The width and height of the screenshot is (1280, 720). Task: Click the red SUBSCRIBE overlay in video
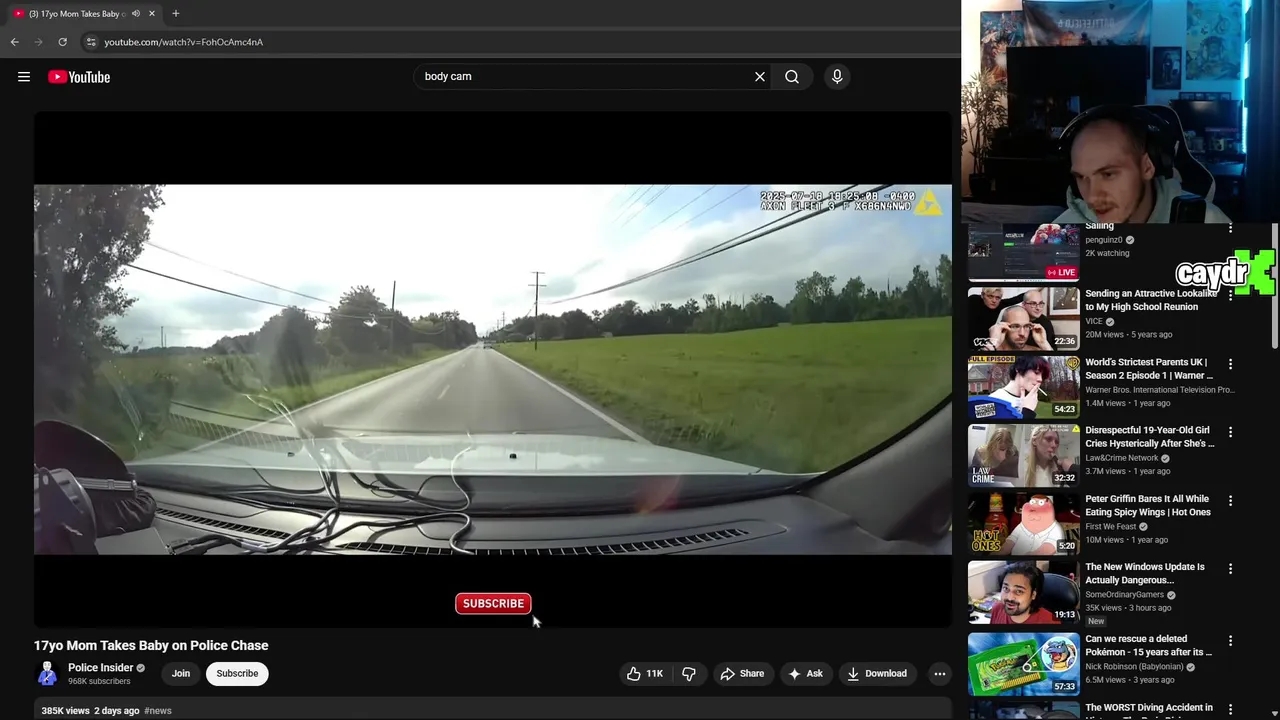click(x=493, y=603)
